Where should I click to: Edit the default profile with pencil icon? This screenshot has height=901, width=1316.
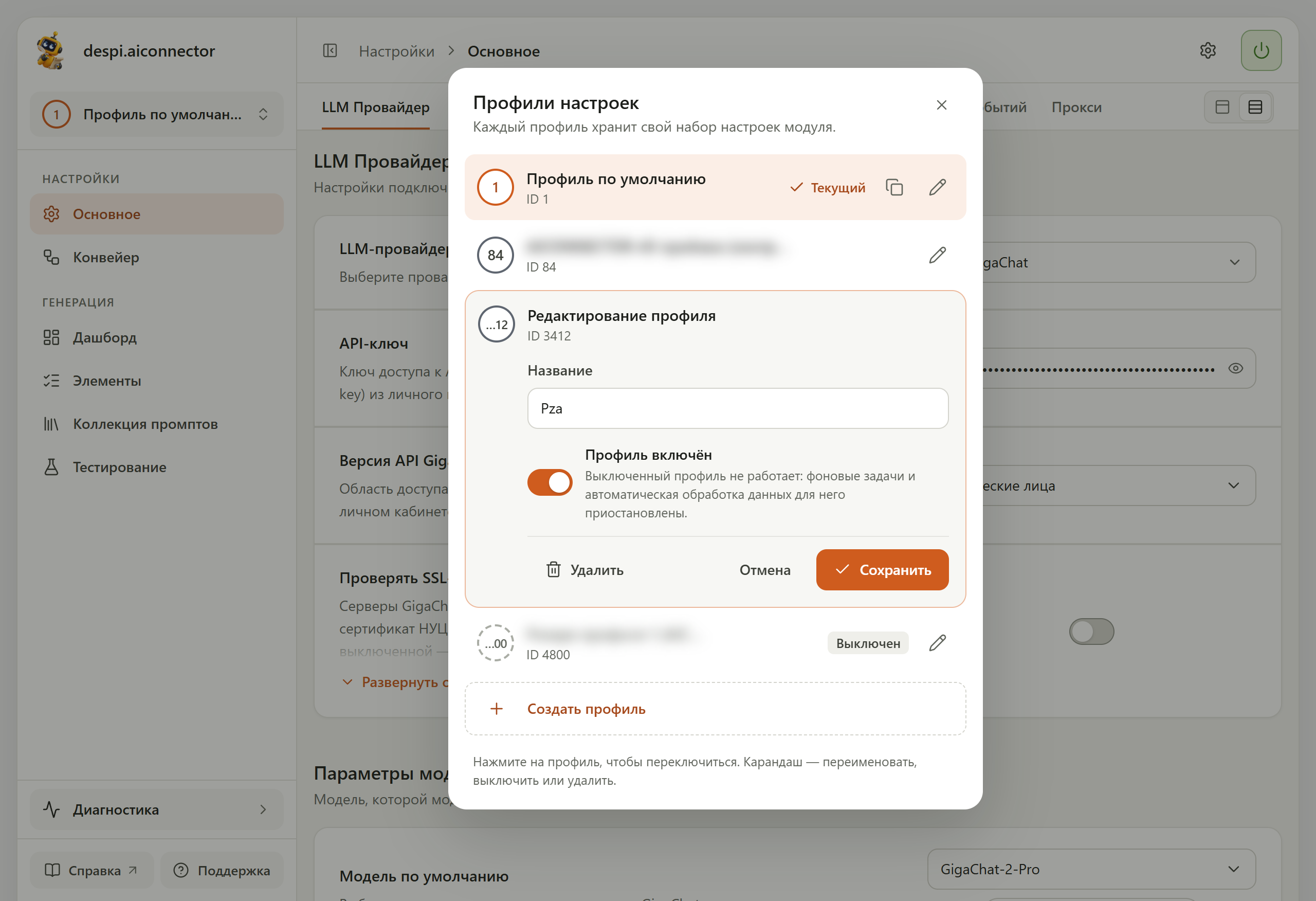938,187
